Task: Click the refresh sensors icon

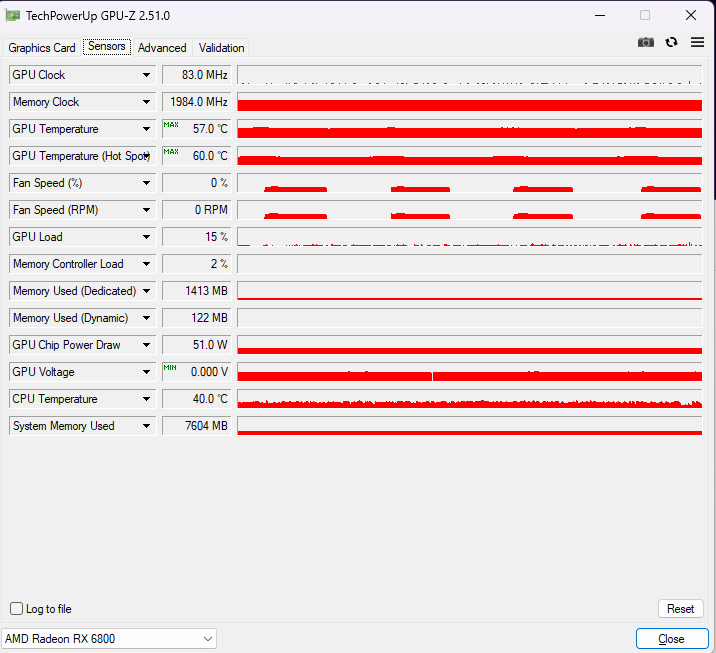Action: tap(671, 42)
